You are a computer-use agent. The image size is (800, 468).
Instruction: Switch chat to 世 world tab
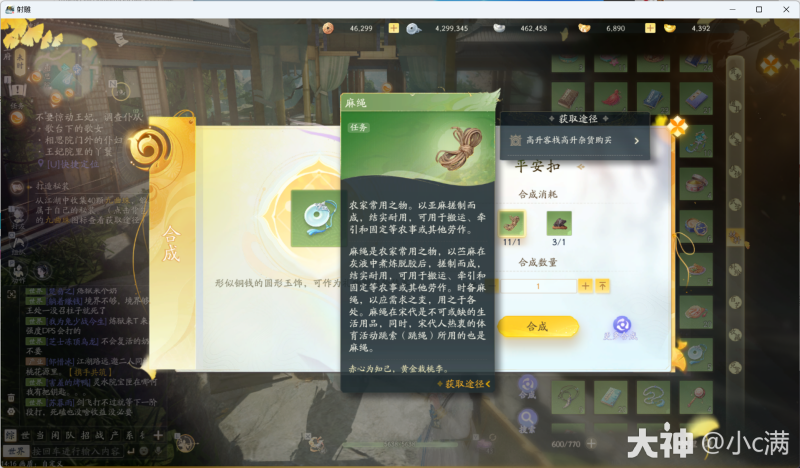click(x=26, y=435)
